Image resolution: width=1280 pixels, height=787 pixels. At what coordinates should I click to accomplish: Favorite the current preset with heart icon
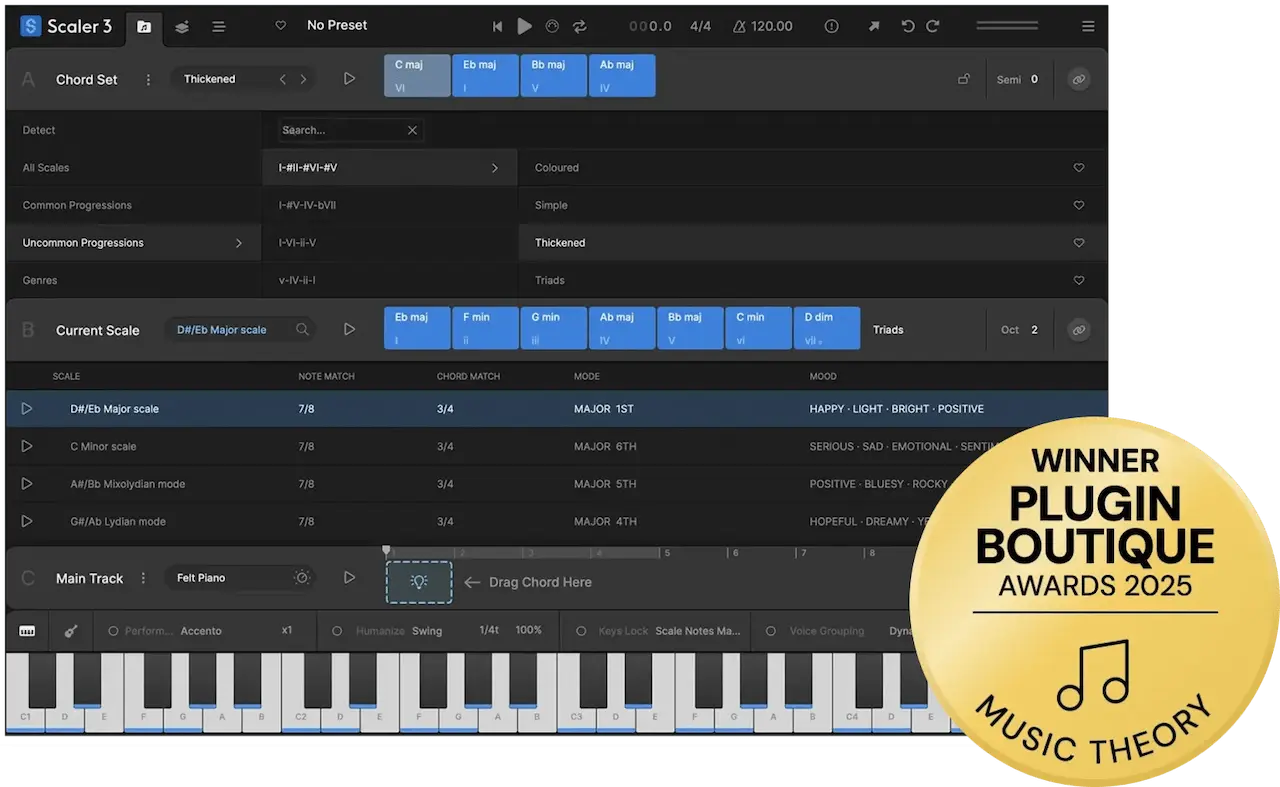(x=280, y=26)
